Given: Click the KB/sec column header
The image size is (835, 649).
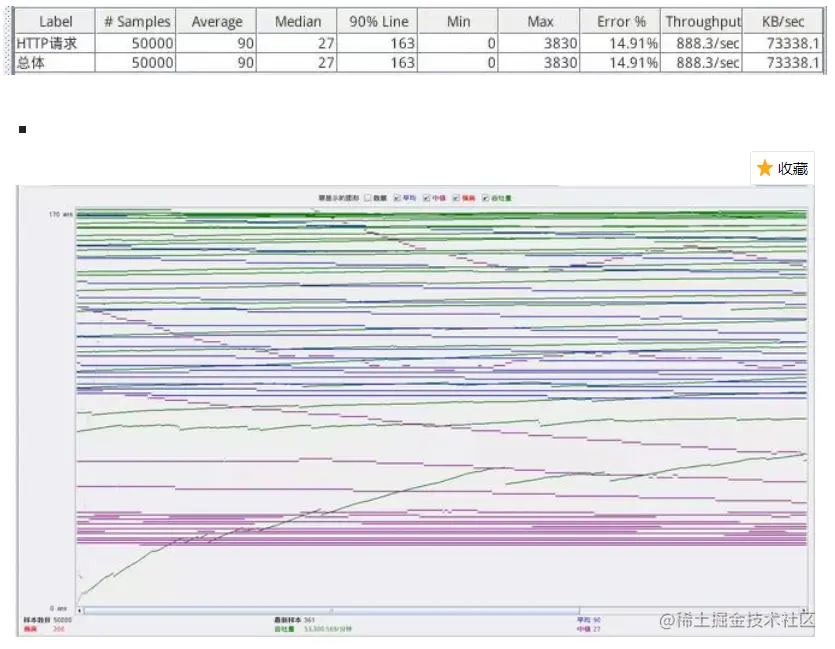Looking at the screenshot, I should click(783, 21).
